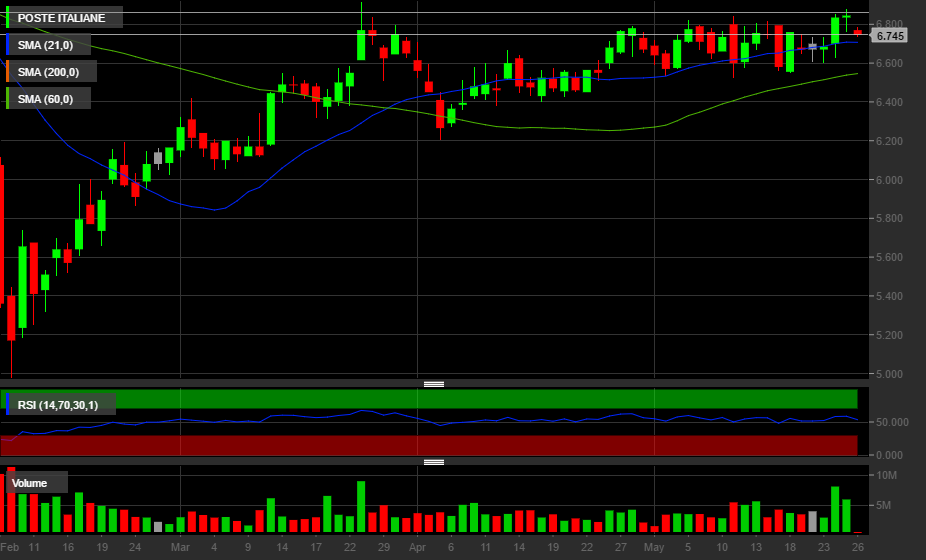Screen dimensions: 926x560
Task: Click the 10M volume axis label
Action: tap(886, 475)
